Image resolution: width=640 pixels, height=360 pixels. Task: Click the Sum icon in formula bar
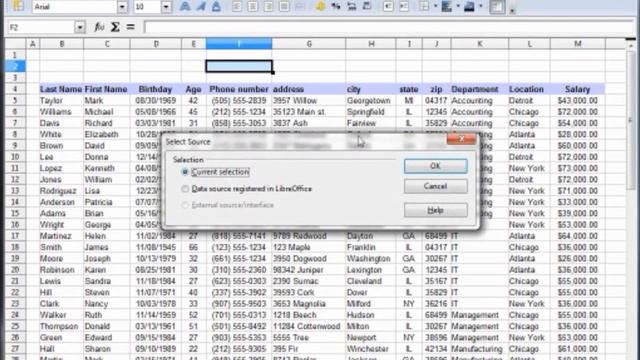(x=115, y=27)
